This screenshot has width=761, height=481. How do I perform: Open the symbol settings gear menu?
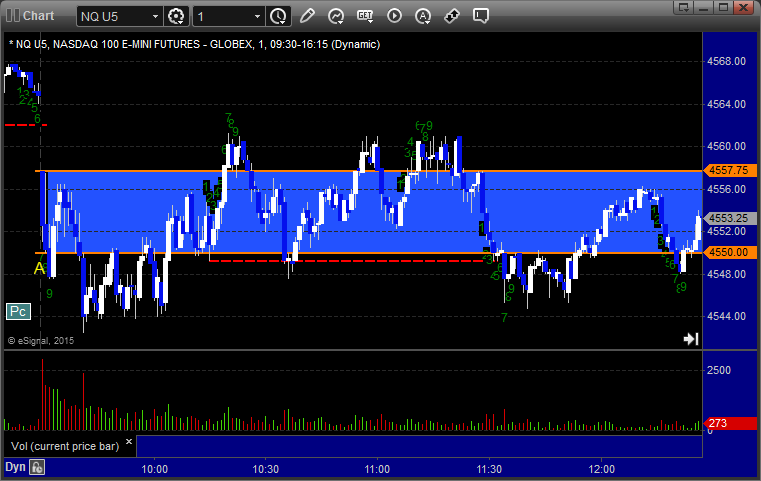pyautogui.click(x=176, y=17)
